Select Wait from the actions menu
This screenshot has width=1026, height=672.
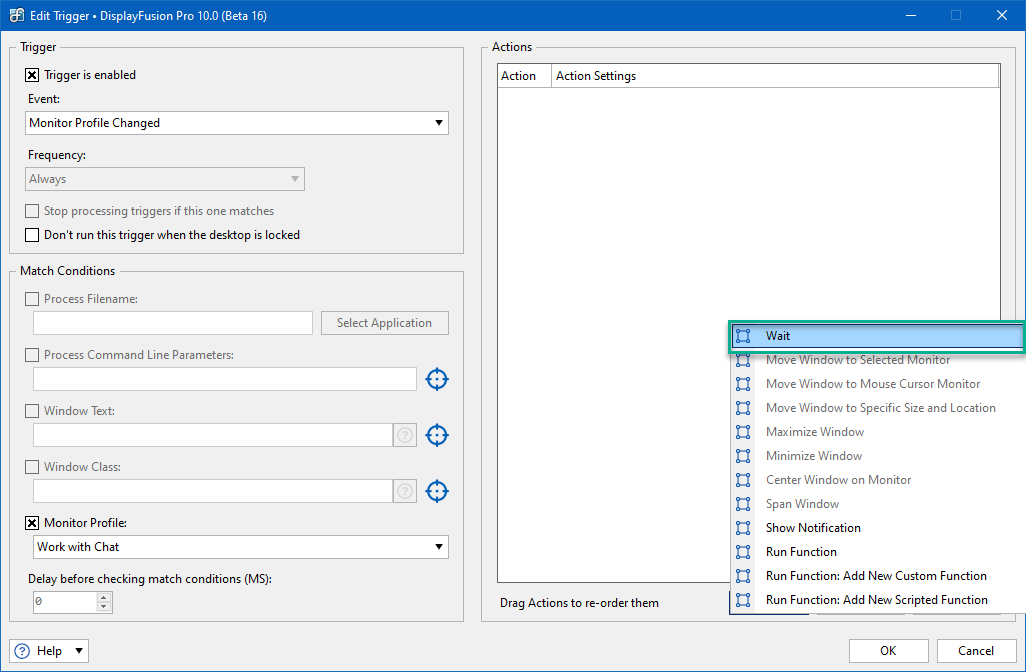(877, 336)
